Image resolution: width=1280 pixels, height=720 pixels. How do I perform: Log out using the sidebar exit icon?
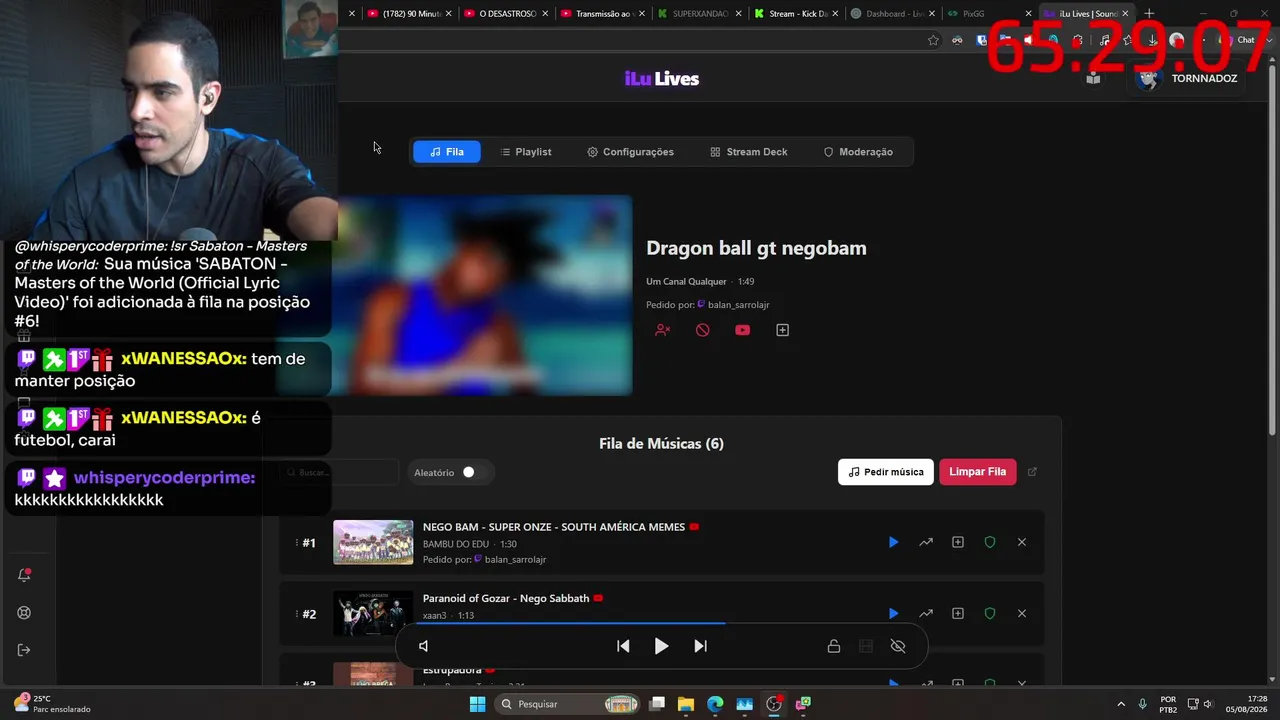(x=24, y=650)
